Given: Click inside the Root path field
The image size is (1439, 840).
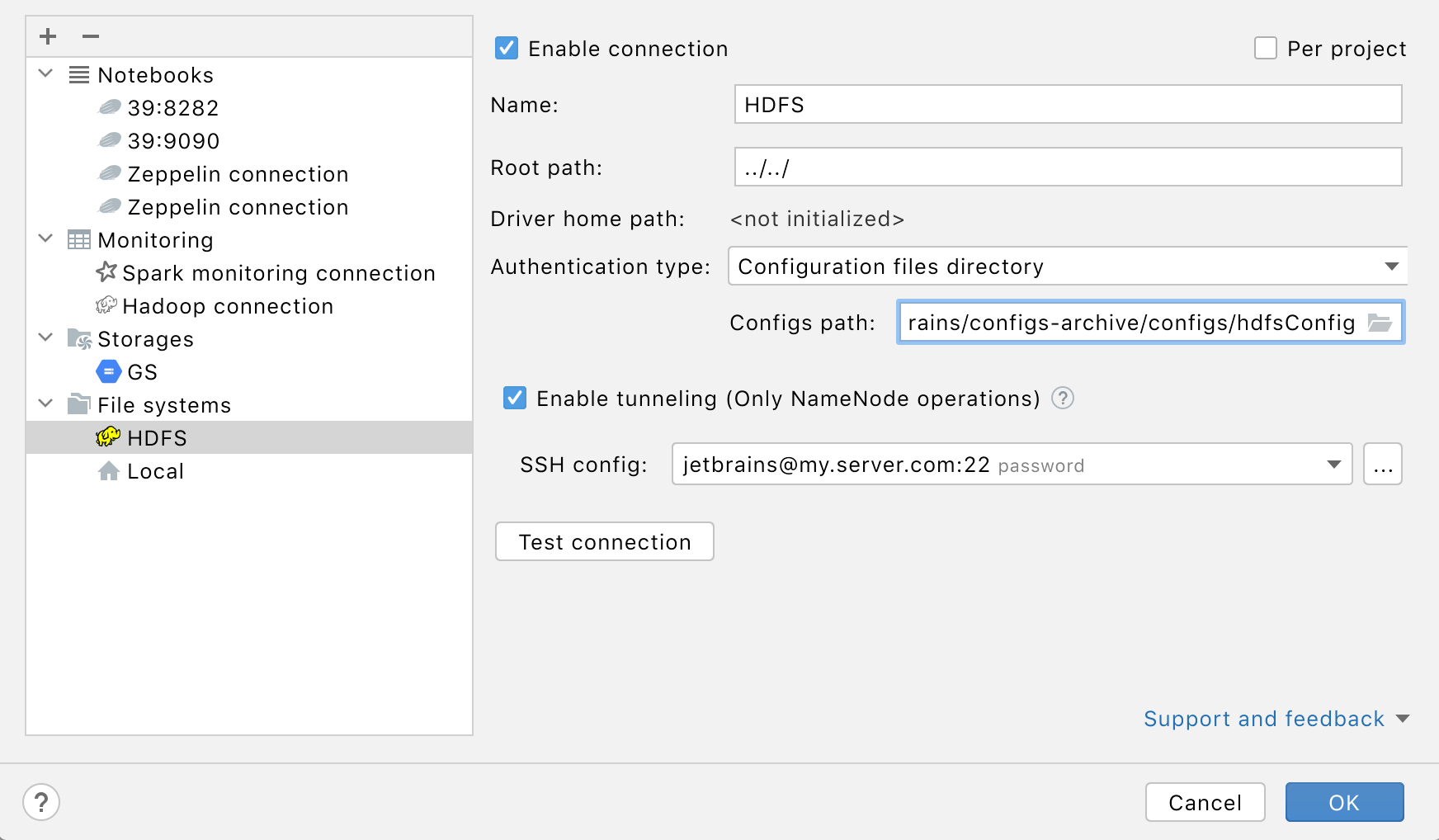Looking at the screenshot, I should tap(990, 167).
